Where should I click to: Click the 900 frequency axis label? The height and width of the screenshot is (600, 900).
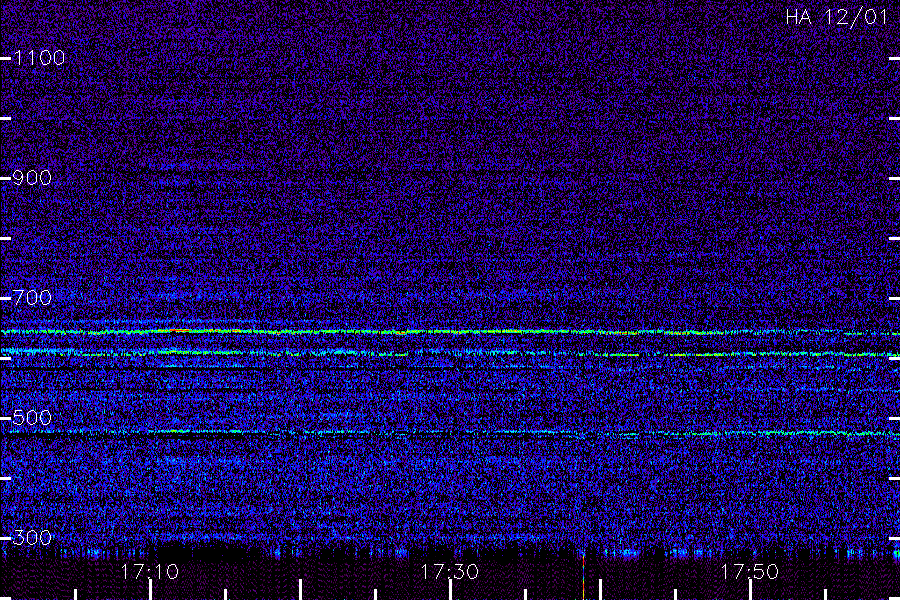tap(32, 178)
